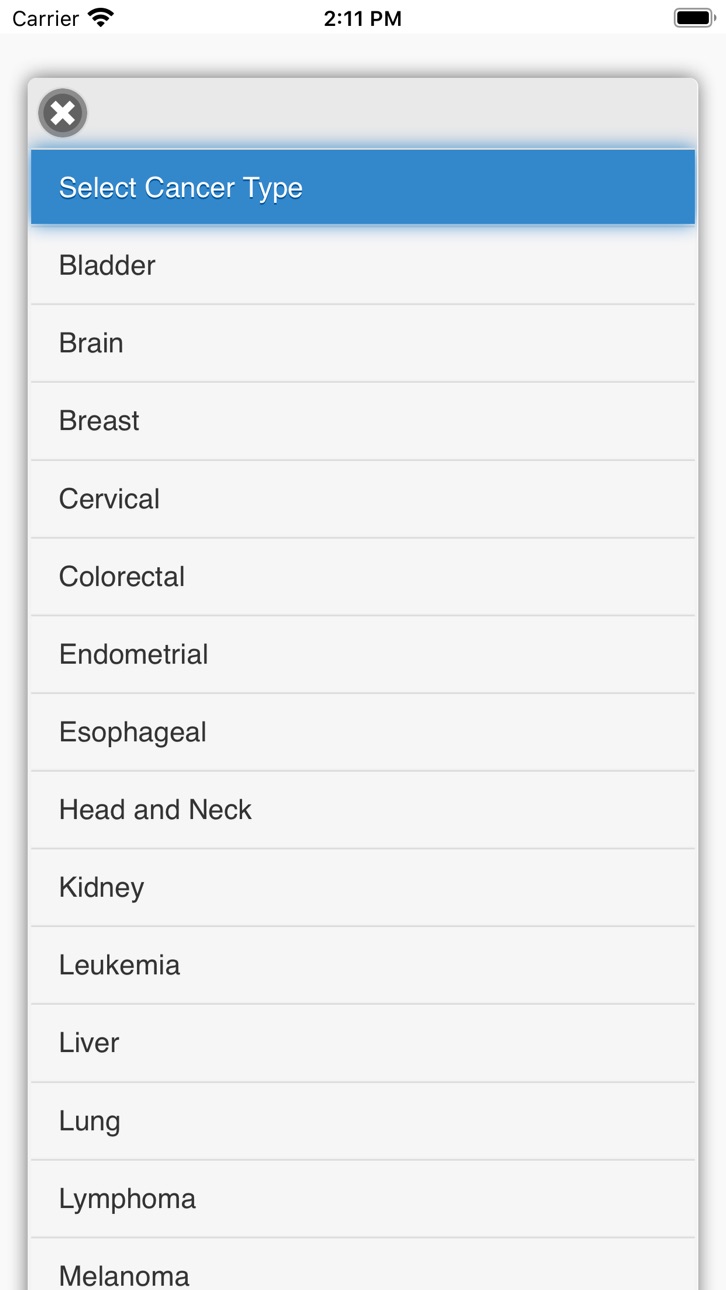
Task: Choose Liver cancer type
Action: pos(363,1043)
